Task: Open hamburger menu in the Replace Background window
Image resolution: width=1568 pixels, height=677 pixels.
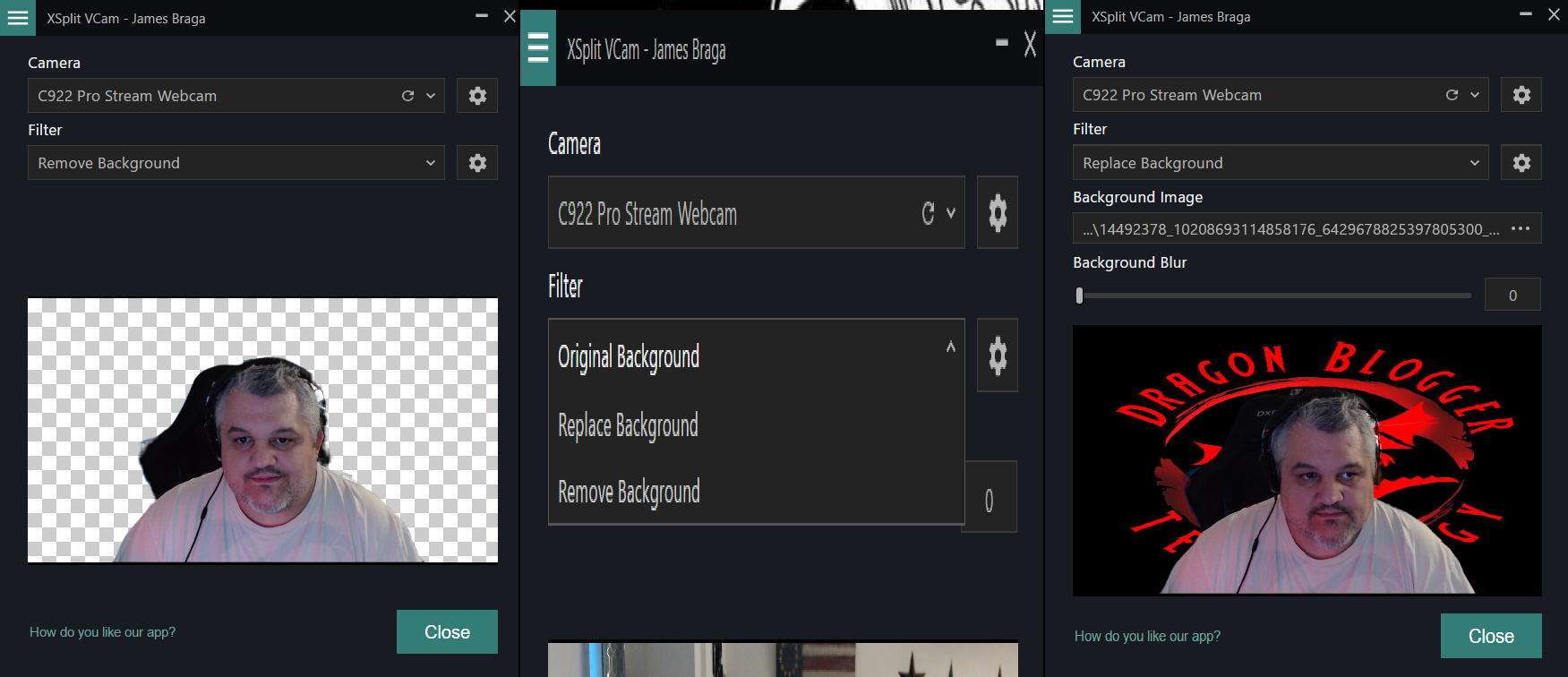Action: pyautogui.click(x=1063, y=17)
